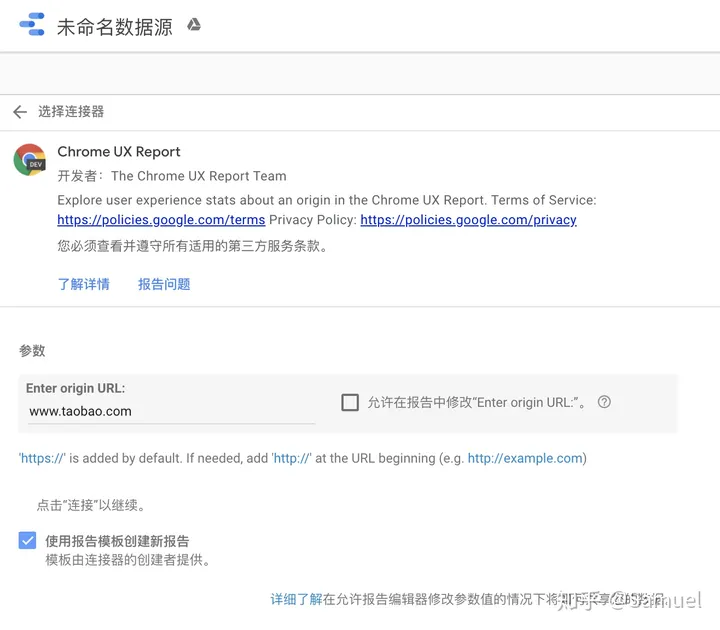Open the help question mark icon
720x630 pixels.
pos(604,402)
